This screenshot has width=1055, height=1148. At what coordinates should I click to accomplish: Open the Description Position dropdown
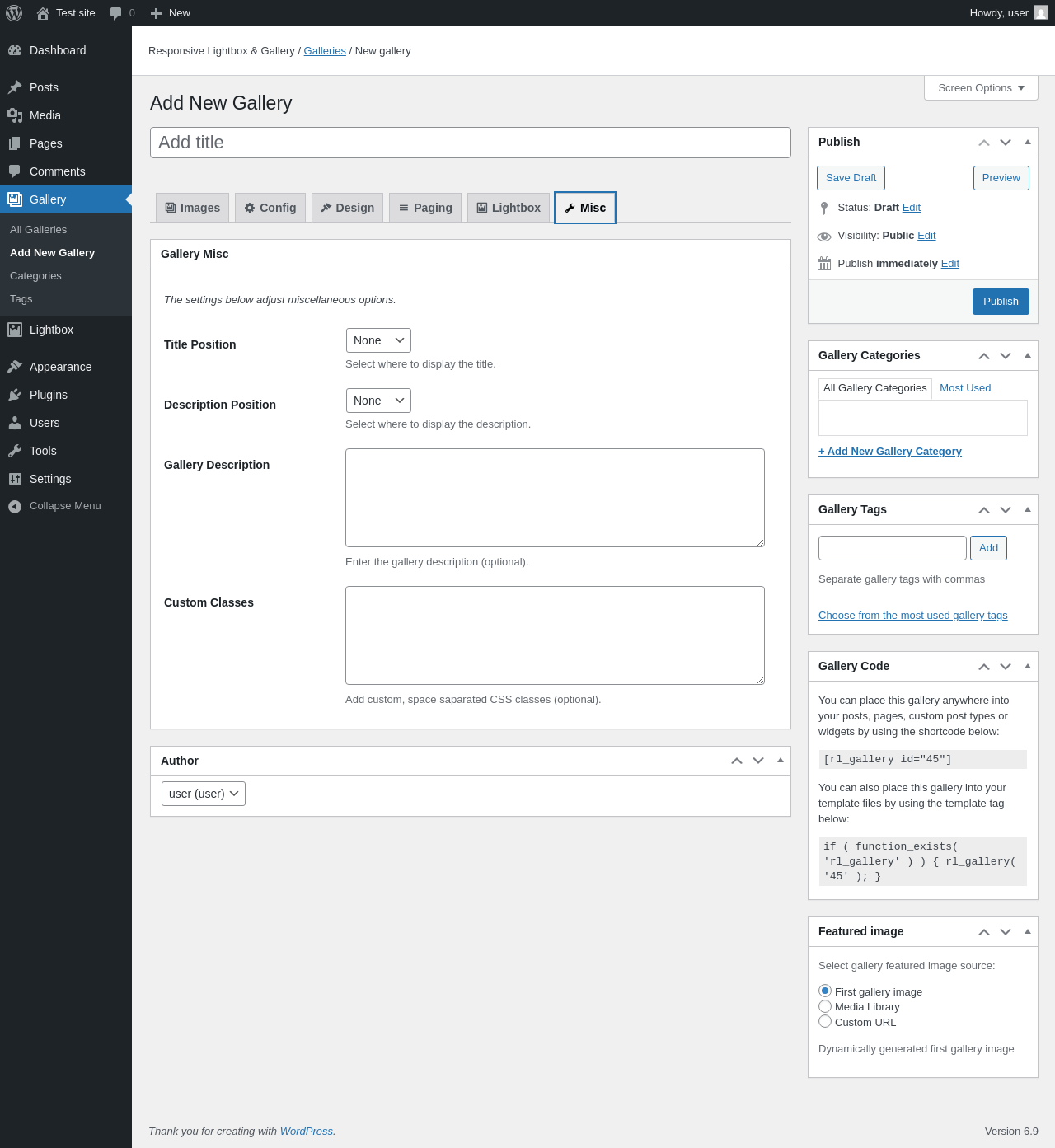click(x=378, y=401)
